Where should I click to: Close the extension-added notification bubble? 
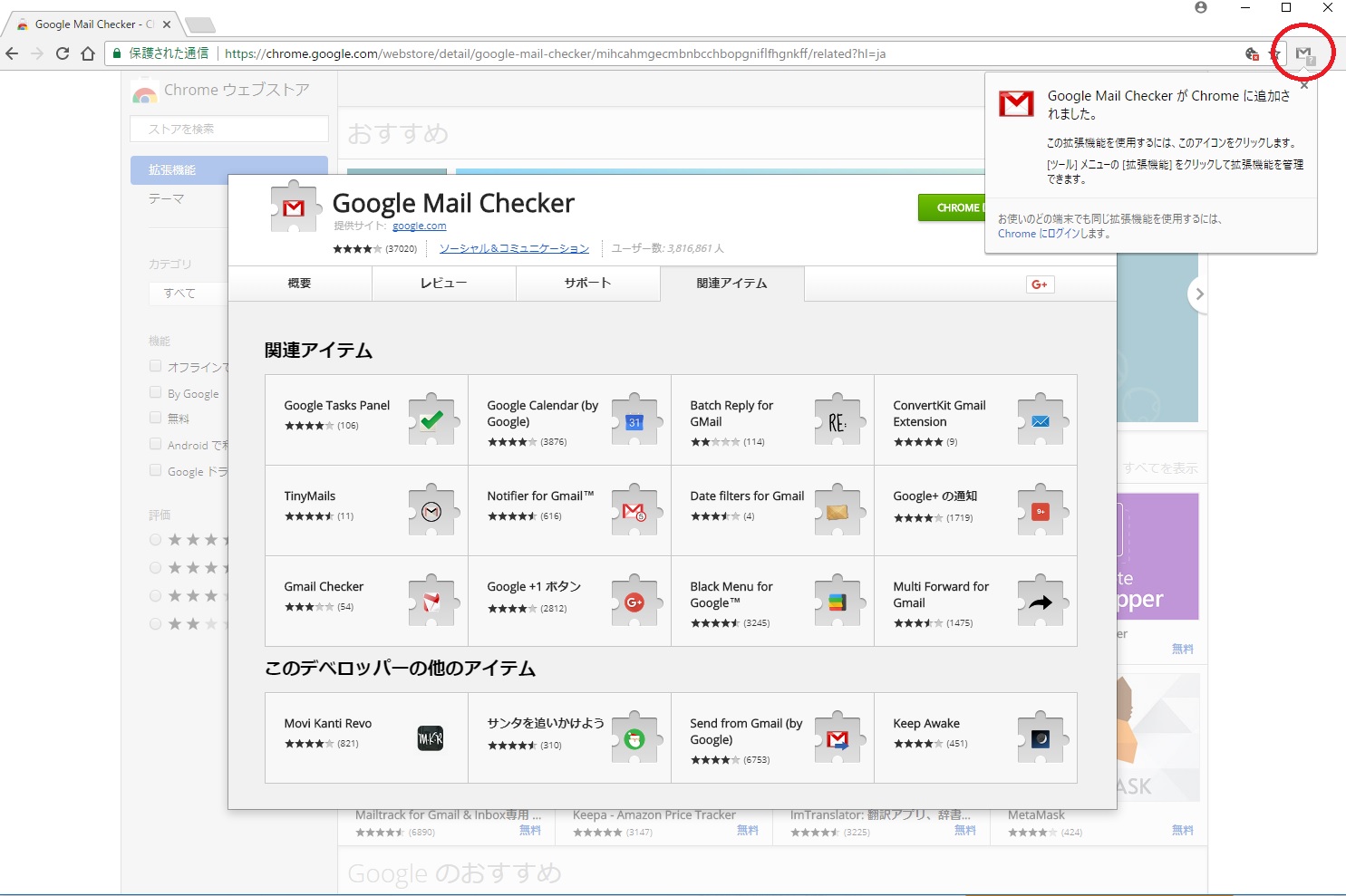point(1304,86)
